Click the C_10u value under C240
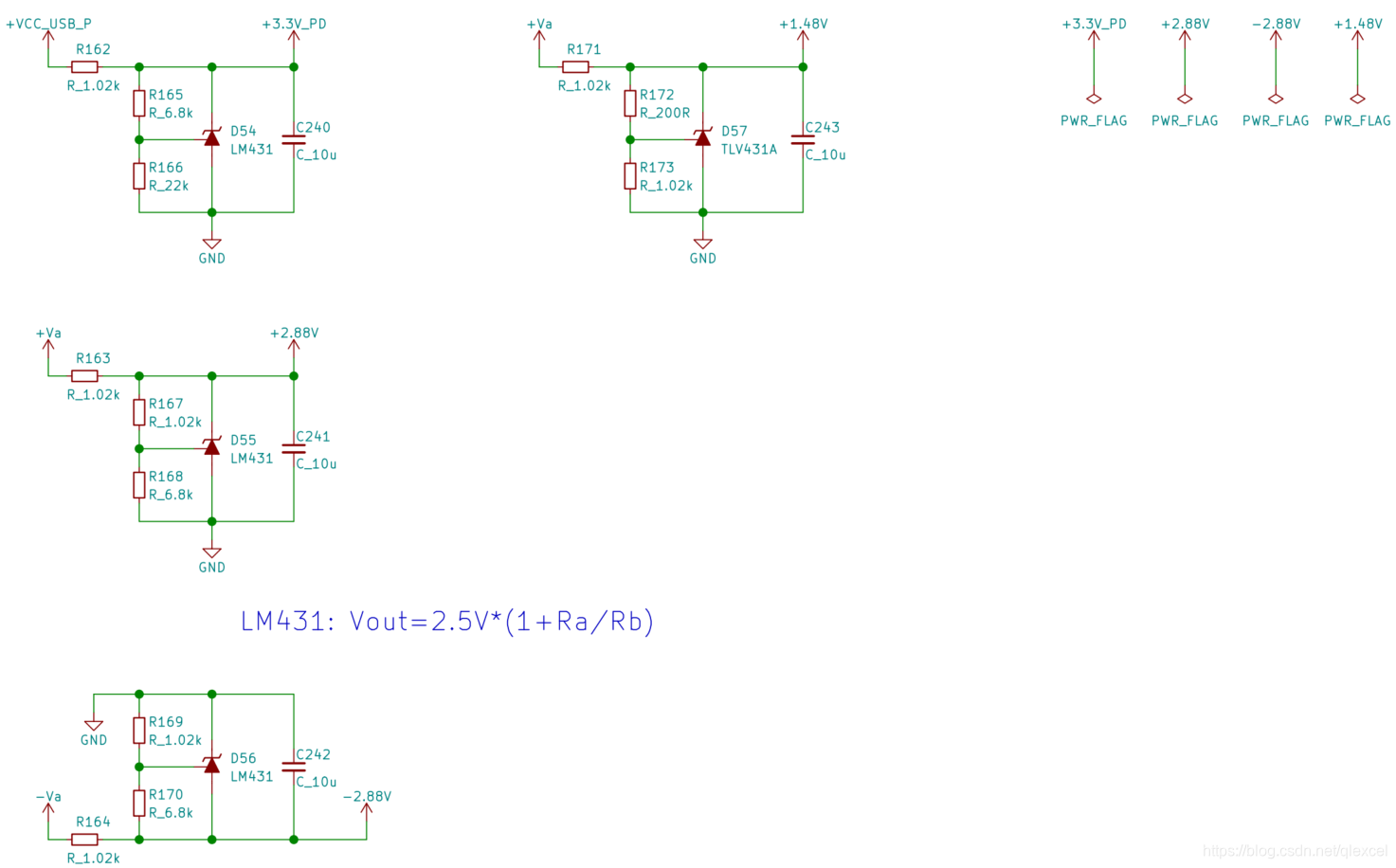The width and height of the screenshot is (1396, 868). pos(317,154)
